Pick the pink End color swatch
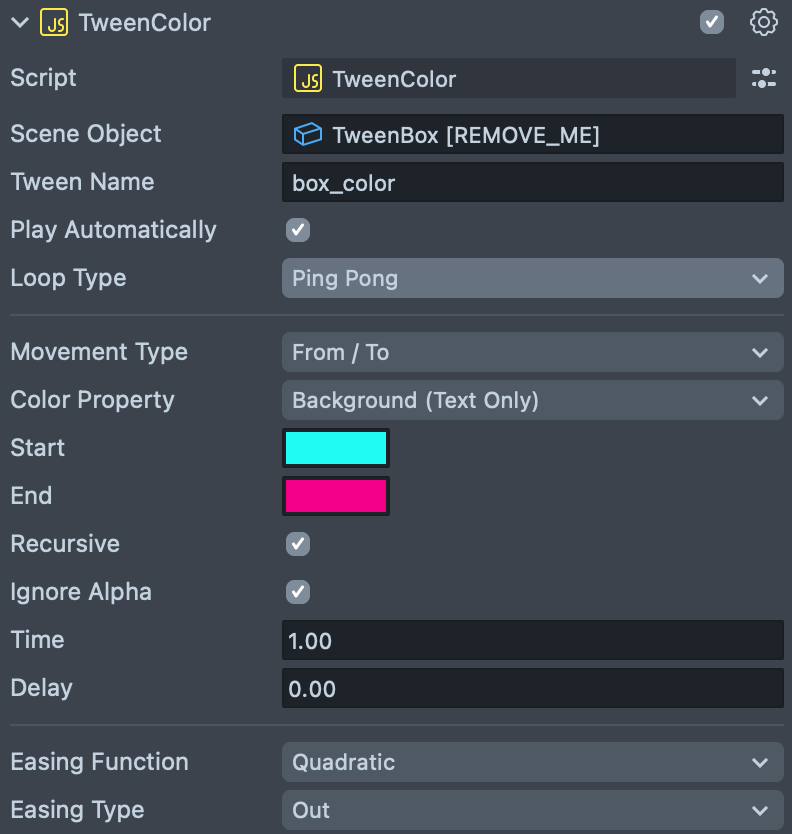 (x=336, y=496)
